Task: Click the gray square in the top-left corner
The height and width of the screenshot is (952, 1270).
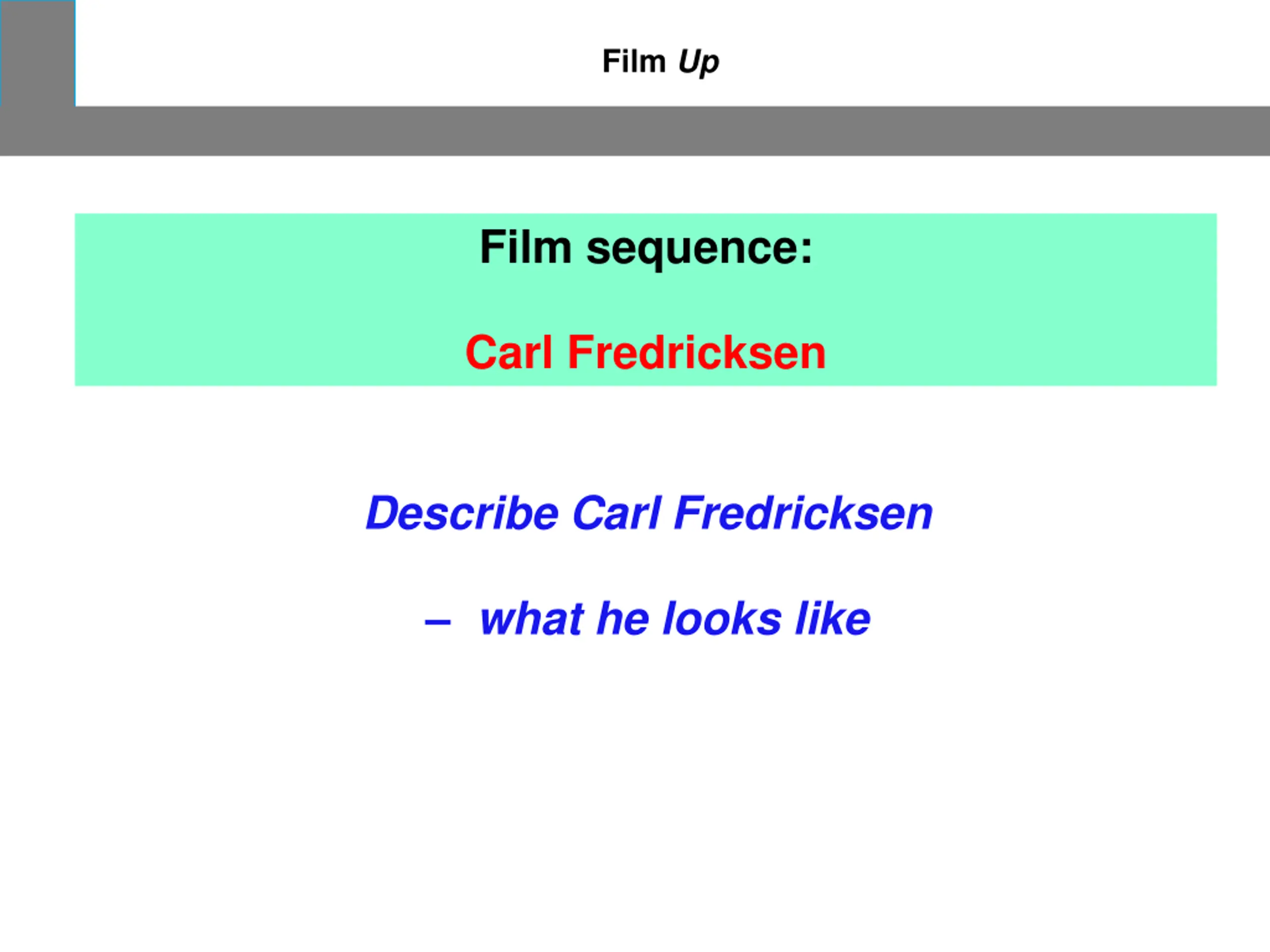Action: [38, 54]
